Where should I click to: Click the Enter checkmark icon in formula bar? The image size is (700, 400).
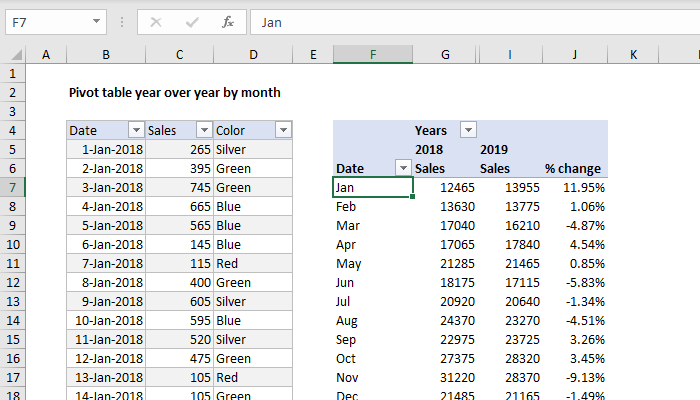191,21
